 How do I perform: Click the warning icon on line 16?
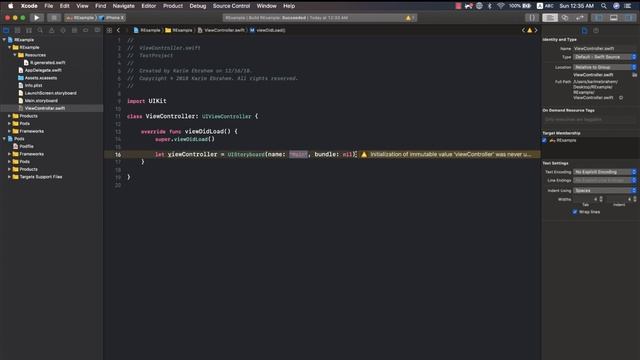pyautogui.click(x=364, y=154)
